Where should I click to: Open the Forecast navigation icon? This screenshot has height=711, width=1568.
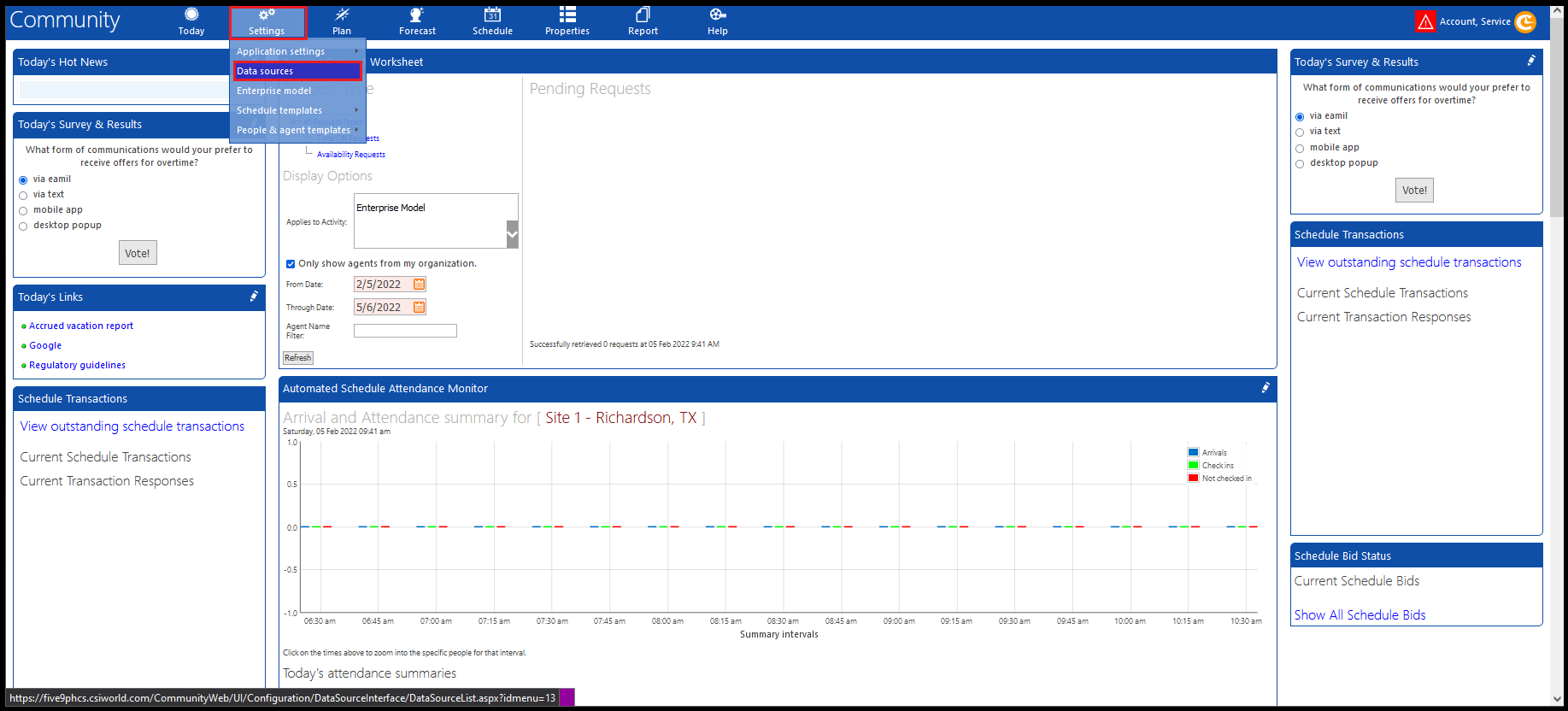coord(417,15)
